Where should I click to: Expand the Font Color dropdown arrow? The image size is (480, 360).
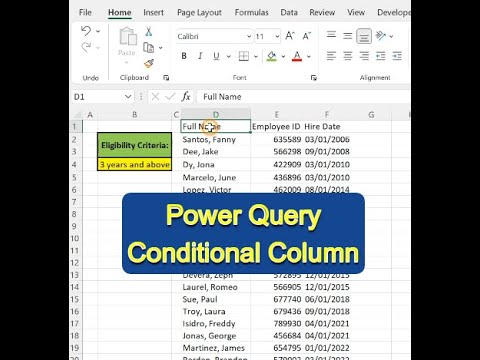coord(309,56)
